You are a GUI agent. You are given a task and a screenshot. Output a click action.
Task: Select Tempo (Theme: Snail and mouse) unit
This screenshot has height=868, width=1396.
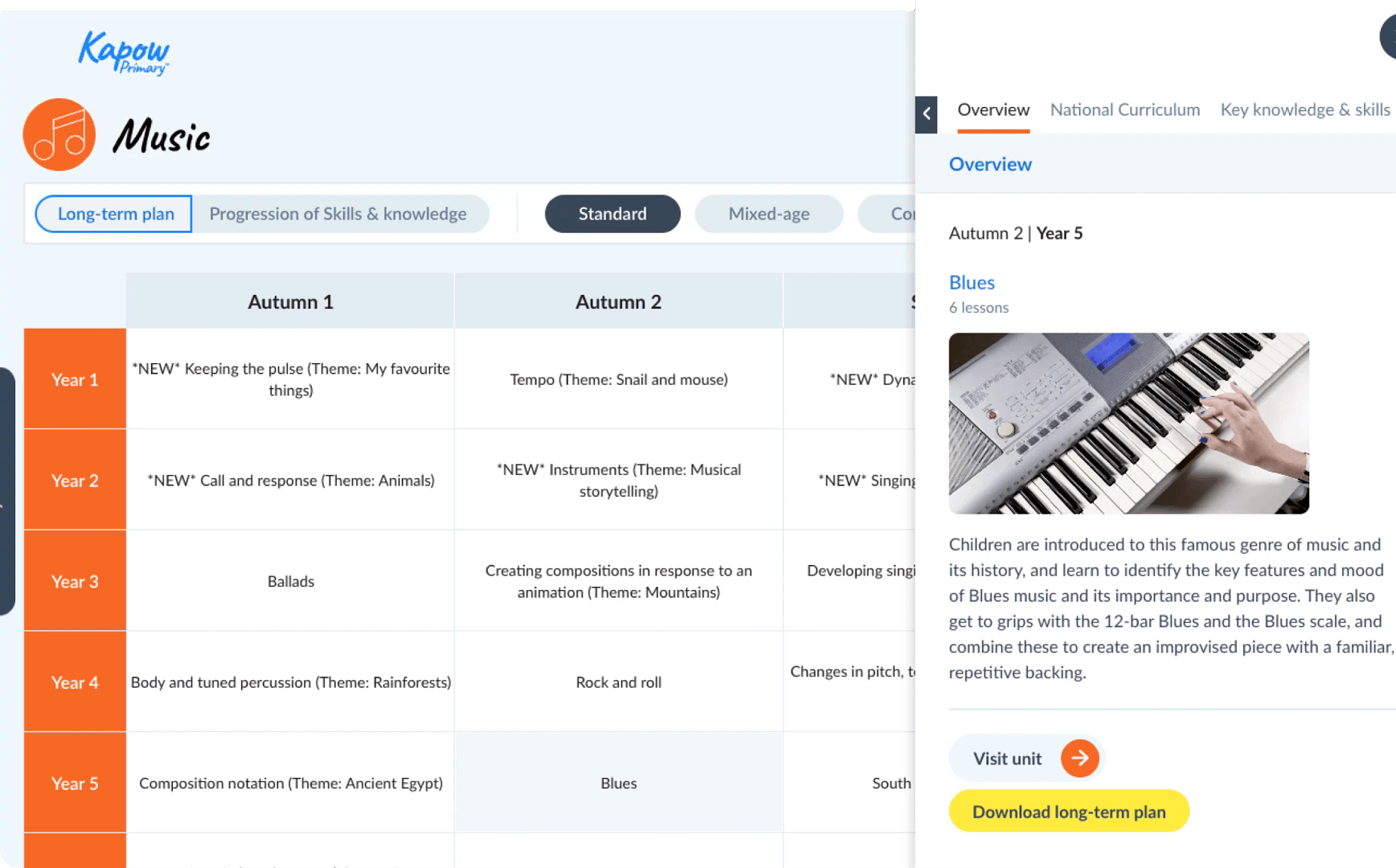pos(618,379)
